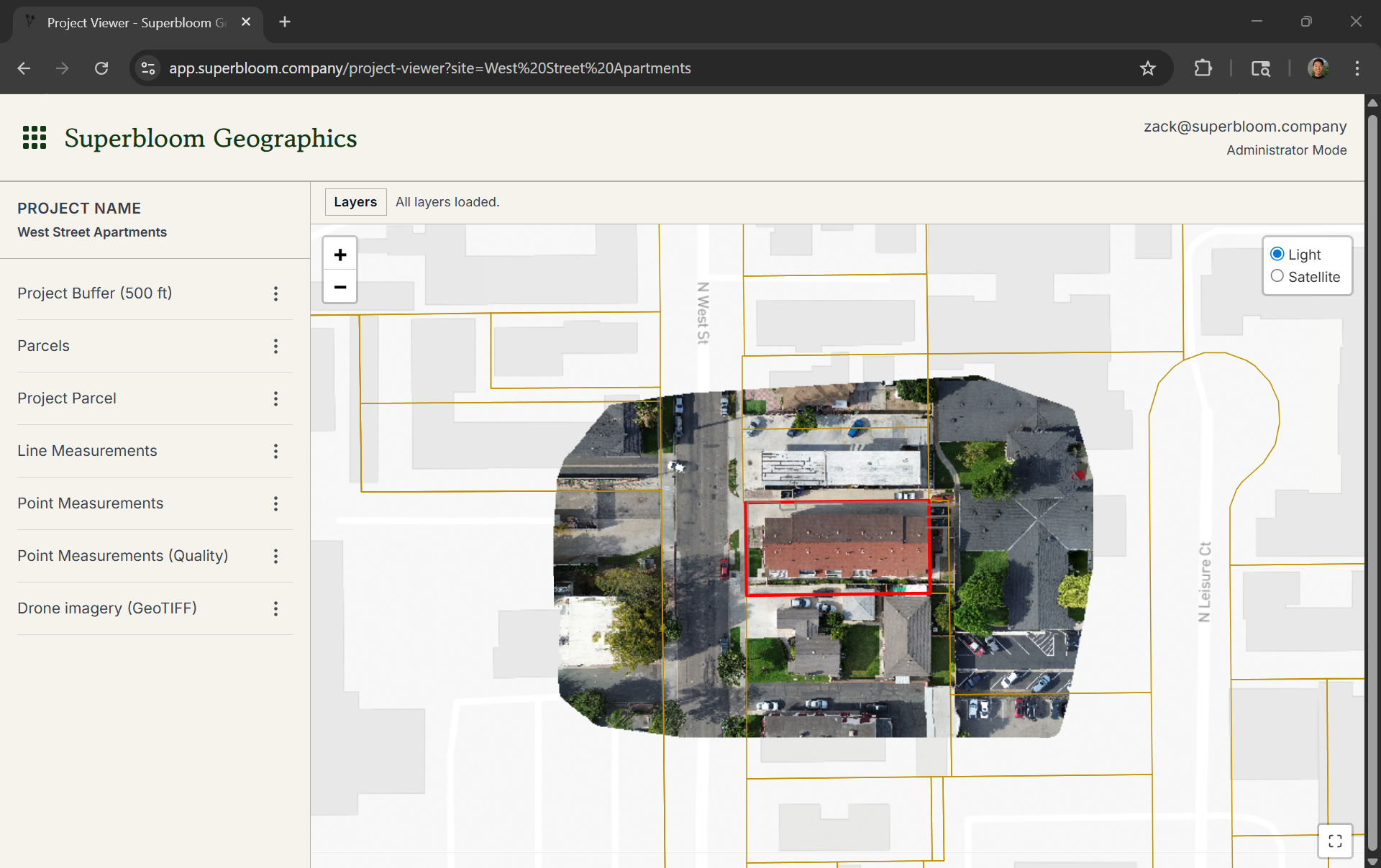Open options for Project Buffer layer
The width and height of the screenshot is (1381, 868).
click(x=275, y=293)
